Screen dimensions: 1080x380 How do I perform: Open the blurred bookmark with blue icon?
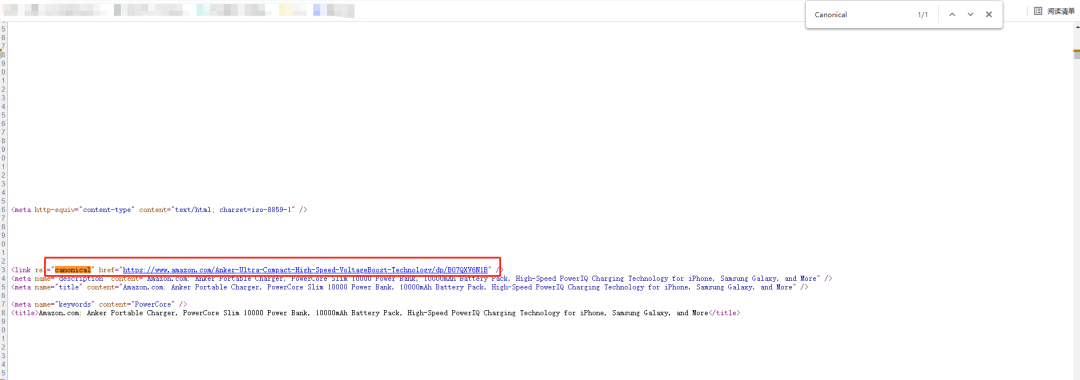click(333, 10)
